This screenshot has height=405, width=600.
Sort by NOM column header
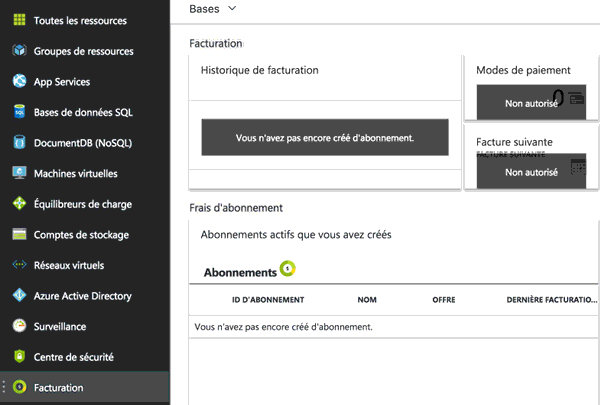(367, 300)
